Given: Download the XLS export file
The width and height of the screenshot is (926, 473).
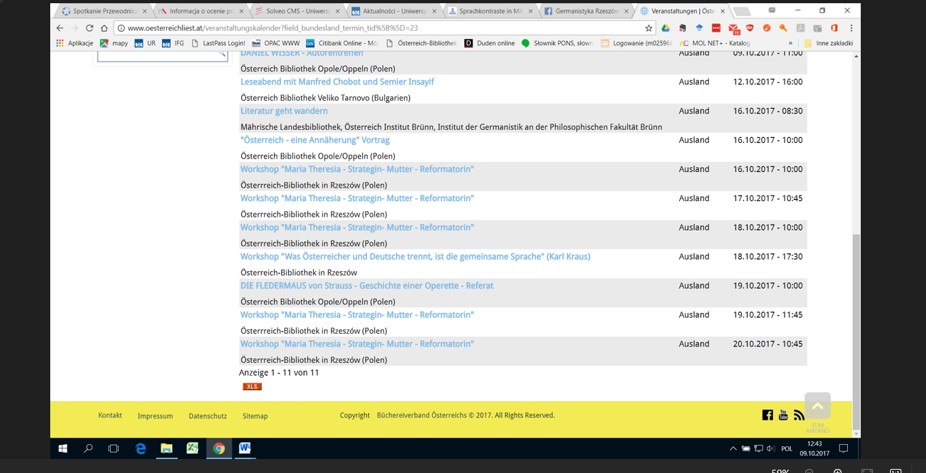Looking at the screenshot, I should click(x=252, y=386).
